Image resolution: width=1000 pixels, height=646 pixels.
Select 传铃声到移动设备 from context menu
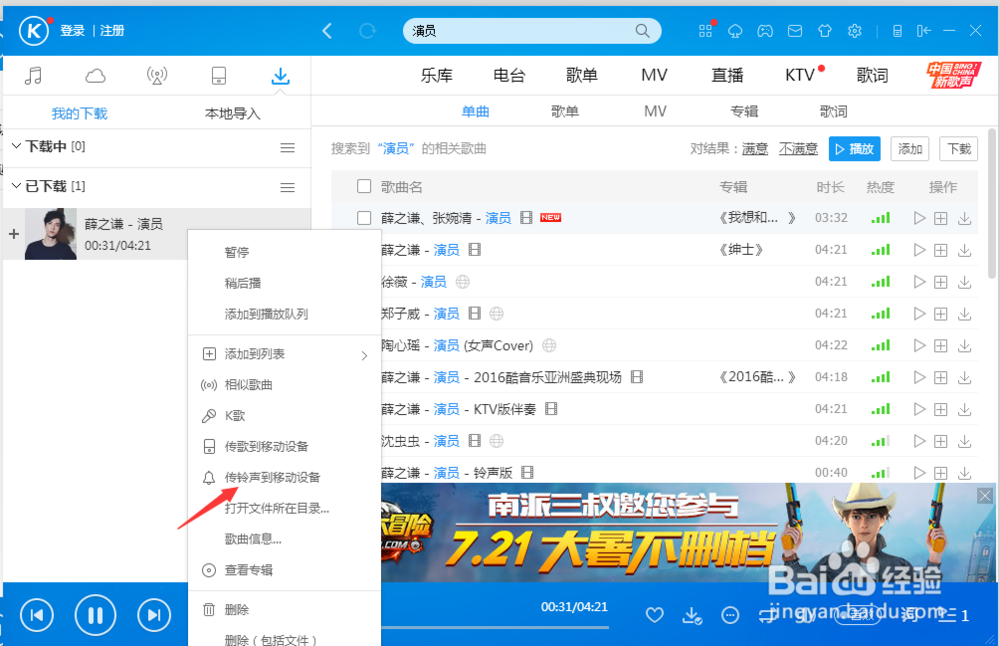tap(270, 477)
